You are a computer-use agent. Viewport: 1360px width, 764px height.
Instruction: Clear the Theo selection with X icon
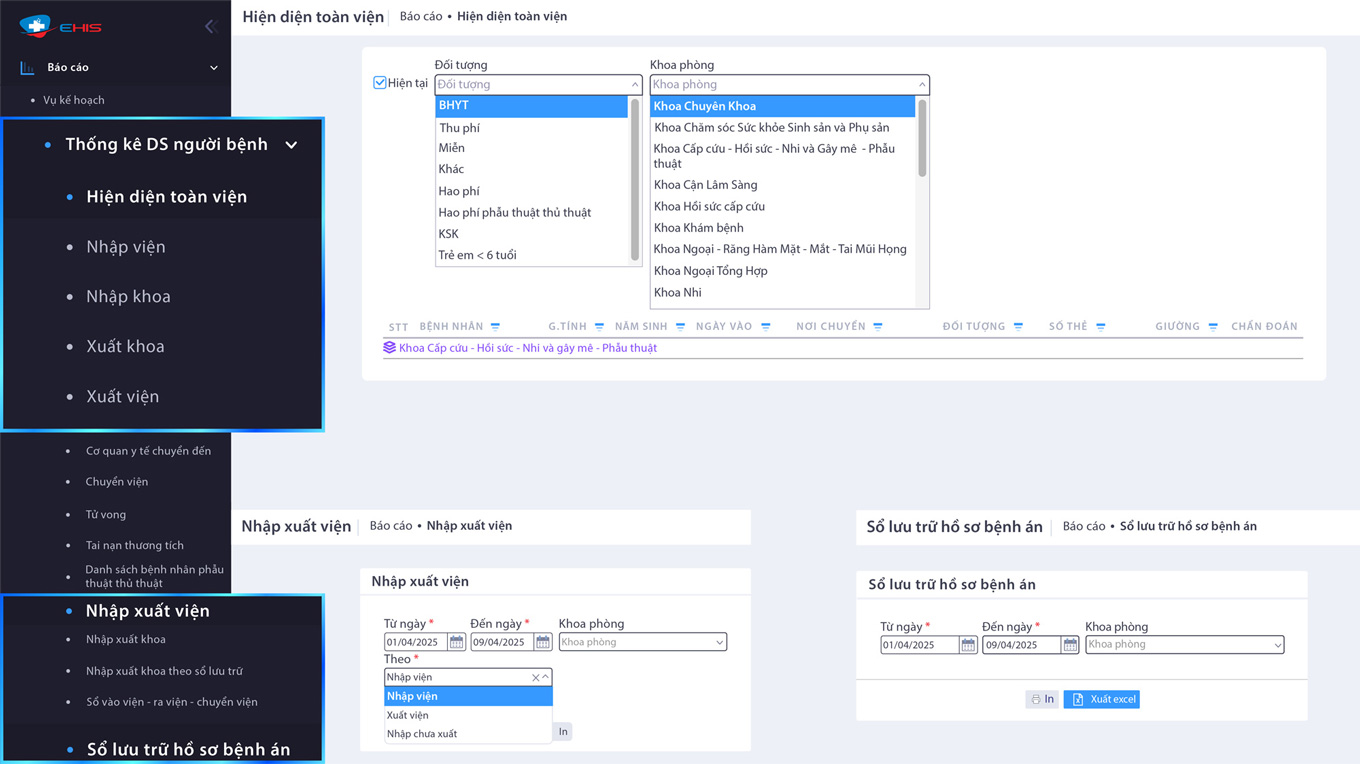pyautogui.click(x=535, y=678)
